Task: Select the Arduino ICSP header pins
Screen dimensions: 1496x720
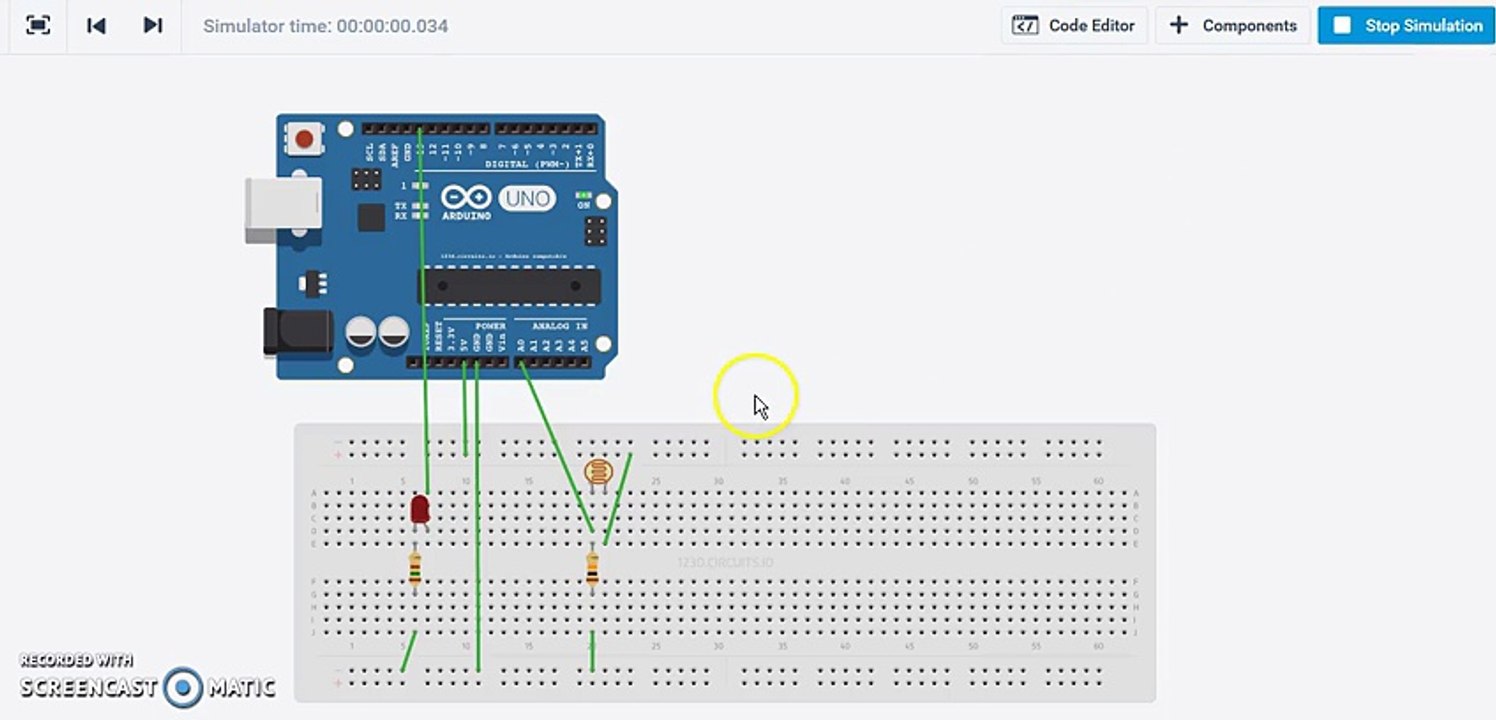Action: pos(596,231)
